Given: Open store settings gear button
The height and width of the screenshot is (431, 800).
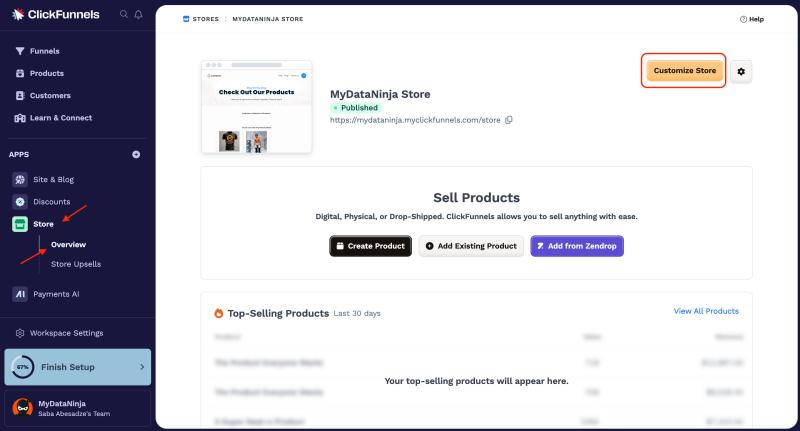Looking at the screenshot, I should tap(741, 71).
